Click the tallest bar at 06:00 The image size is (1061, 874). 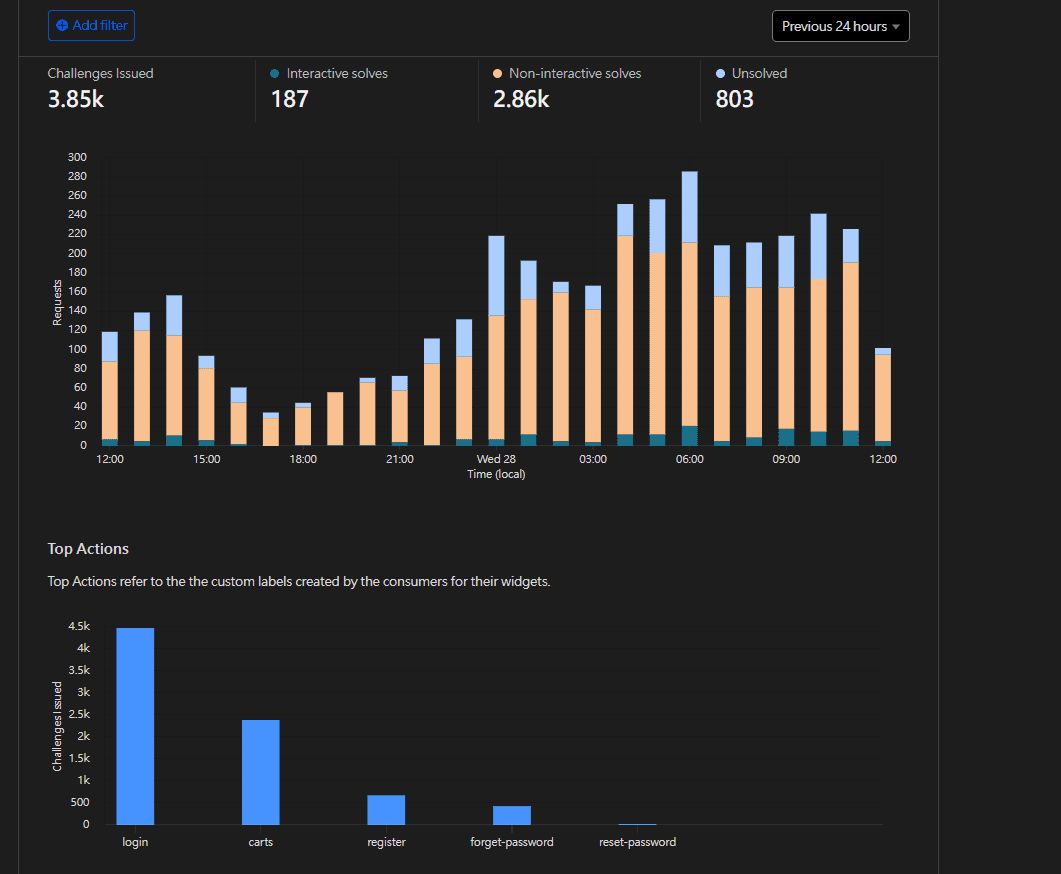tap(689, 310)
